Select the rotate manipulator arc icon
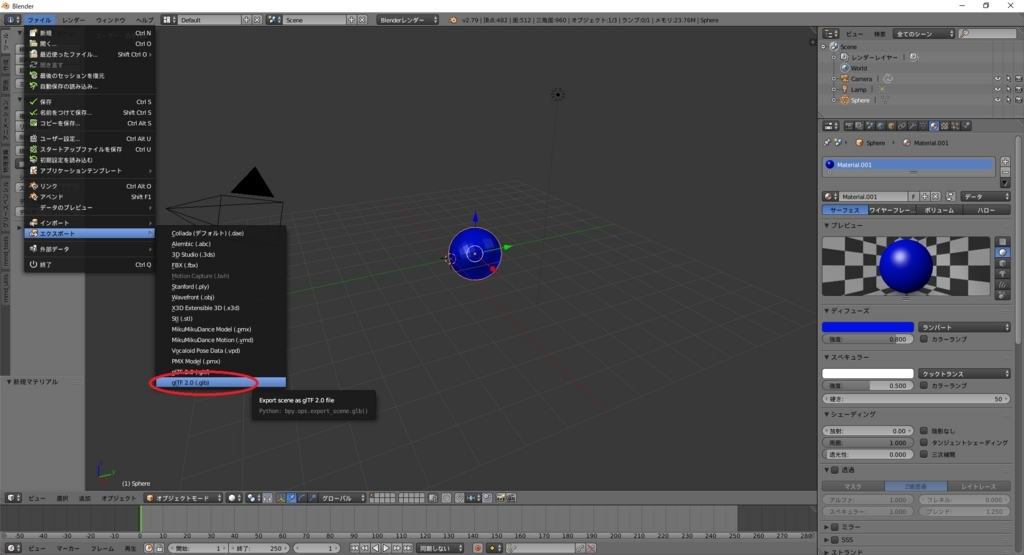 (x=302, y=498)
